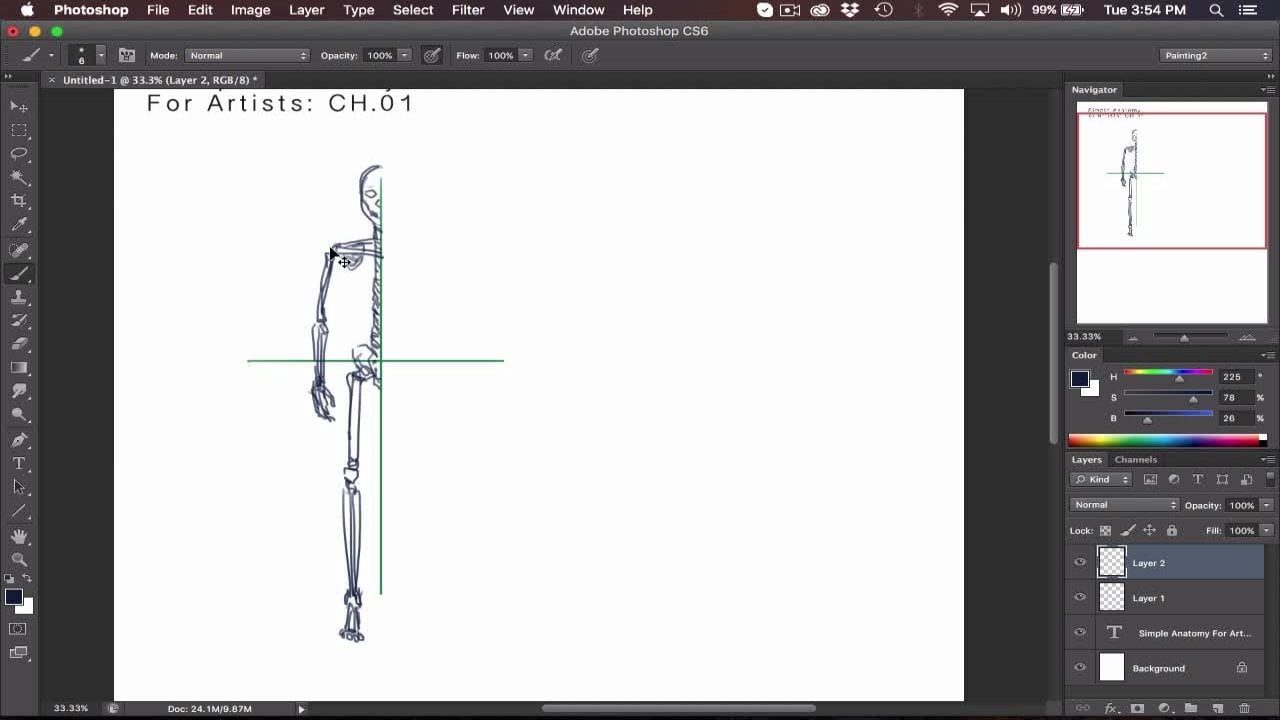Image resolution: width=1280 pixels, height=720 pixels.
Task: Toggle visibility of the Background layer
Action: pyautogui.click(x=1080, y=668)
